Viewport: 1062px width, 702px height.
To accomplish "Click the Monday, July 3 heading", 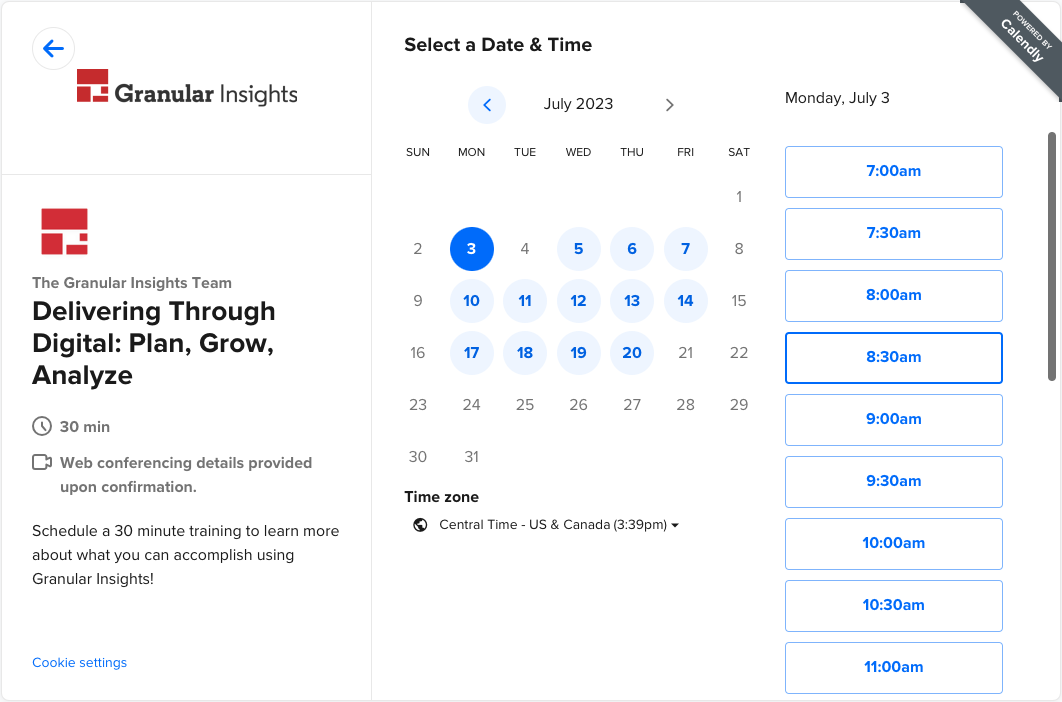I will coord(837,98).
